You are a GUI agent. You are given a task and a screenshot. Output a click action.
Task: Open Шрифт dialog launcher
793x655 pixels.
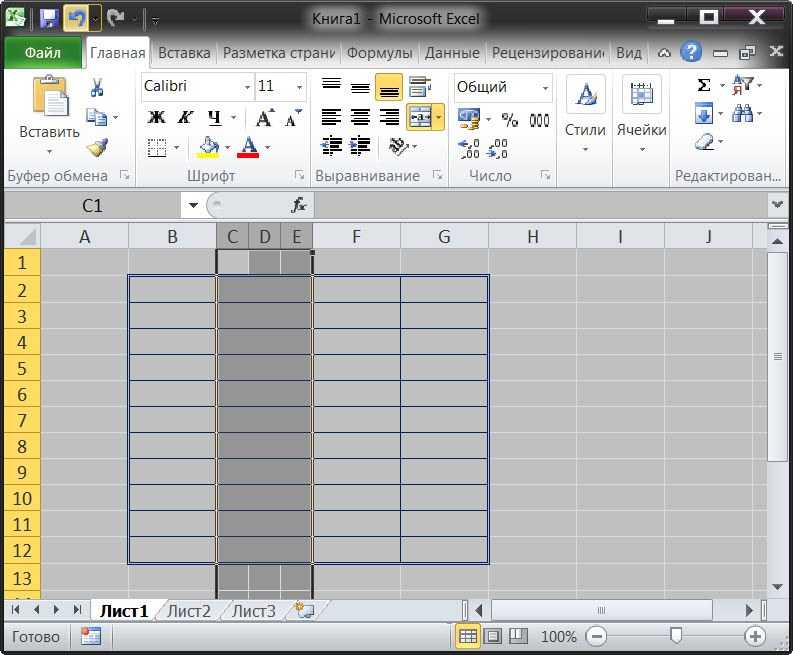(x=299, y=175)
